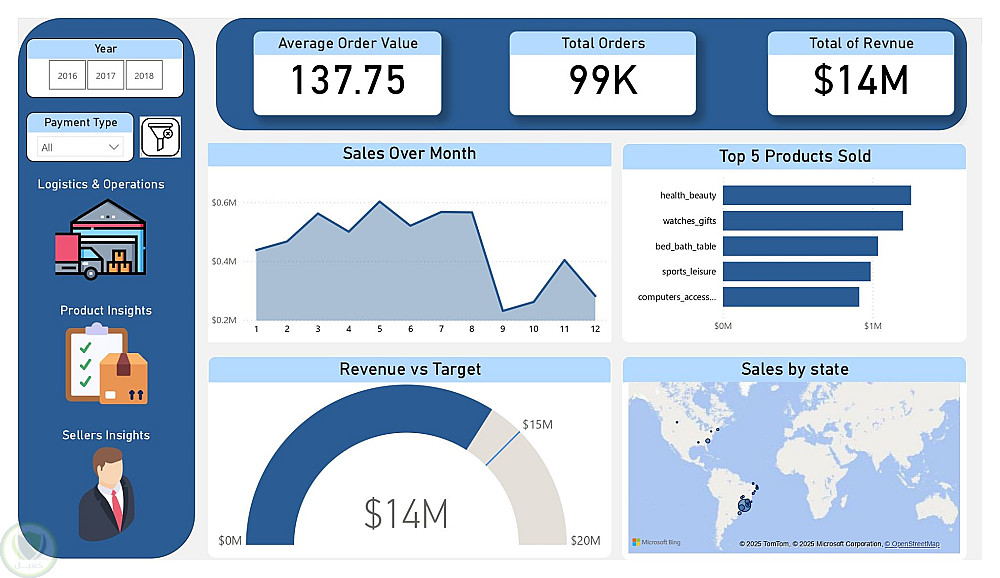Select year 2018 in Year slicer
This screenshot has width=1000, height=578.
[144, 75]
